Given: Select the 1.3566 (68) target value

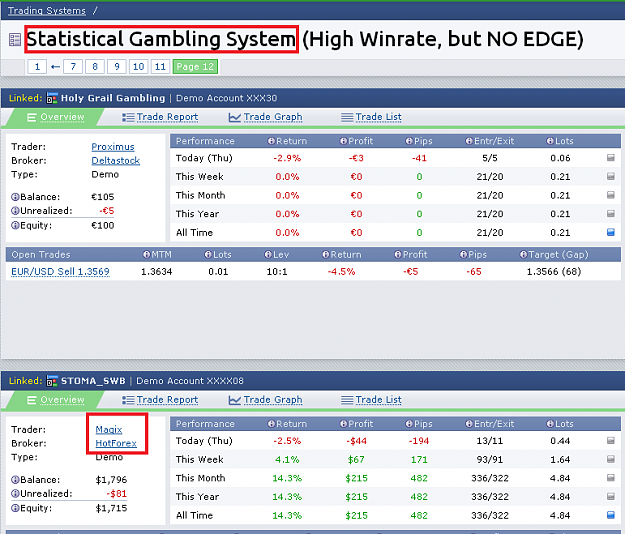Looking at the screenshot, I should click(554, 272).
